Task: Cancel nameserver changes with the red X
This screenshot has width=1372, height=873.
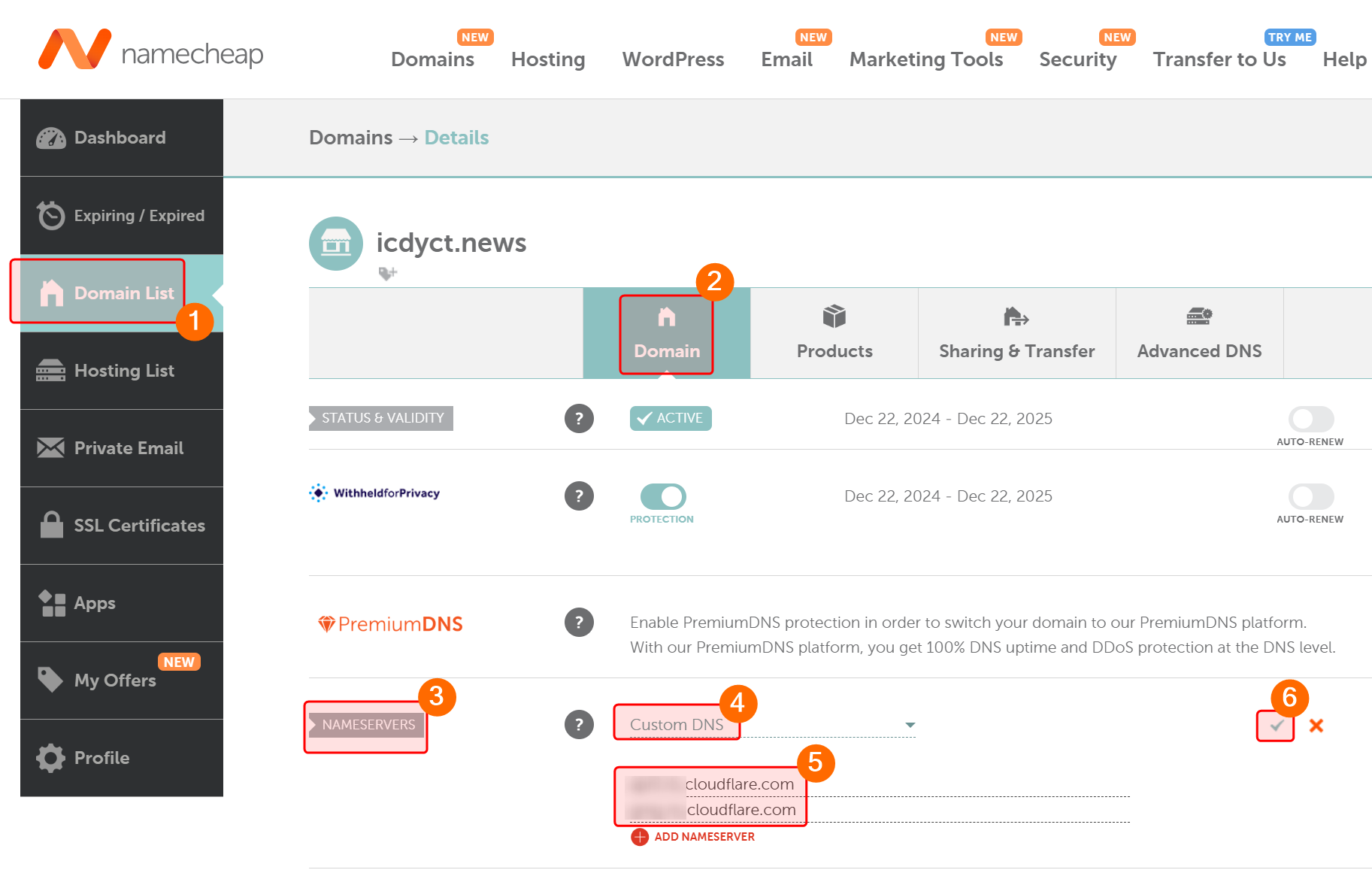Action: (1316, 726)
